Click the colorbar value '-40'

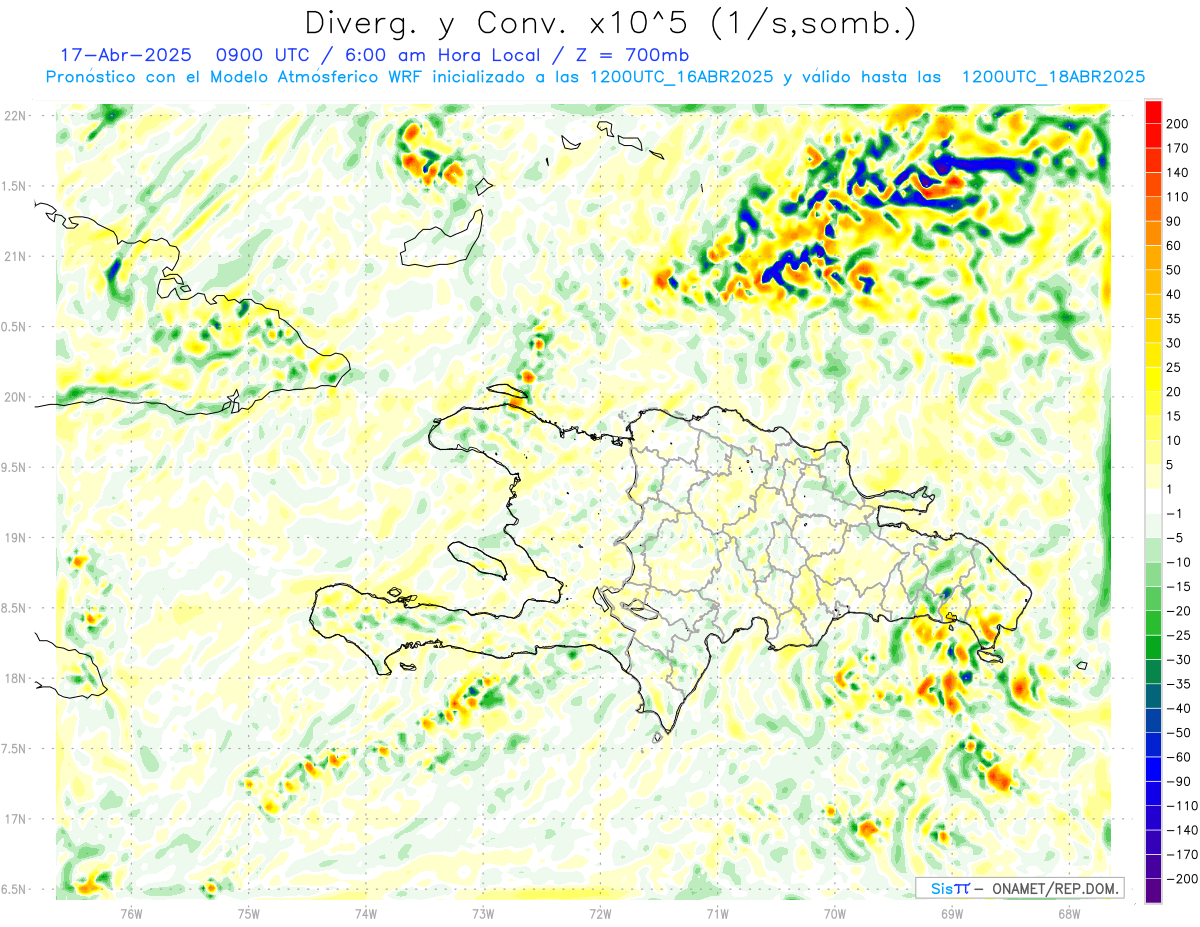pyautogui.click(x=1178, y=707)
